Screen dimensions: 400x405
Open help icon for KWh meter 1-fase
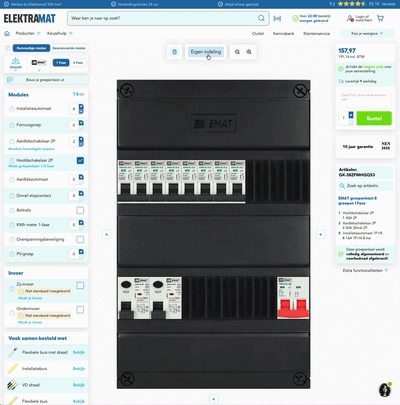12,225
